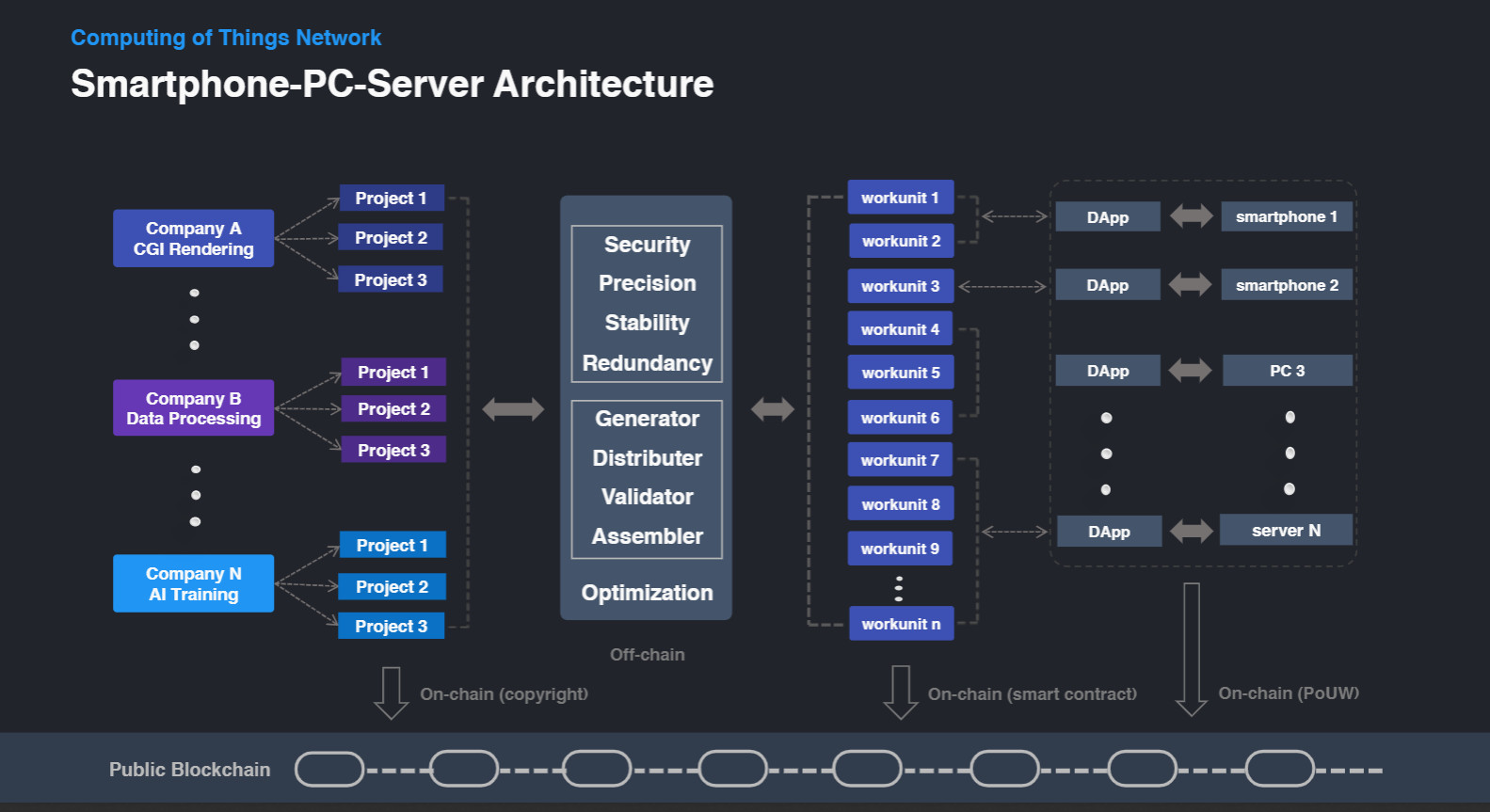1490x812 pixels.
Task: Select the workunit 2 box
Action: pyautogui.click(x=902, y=241)
